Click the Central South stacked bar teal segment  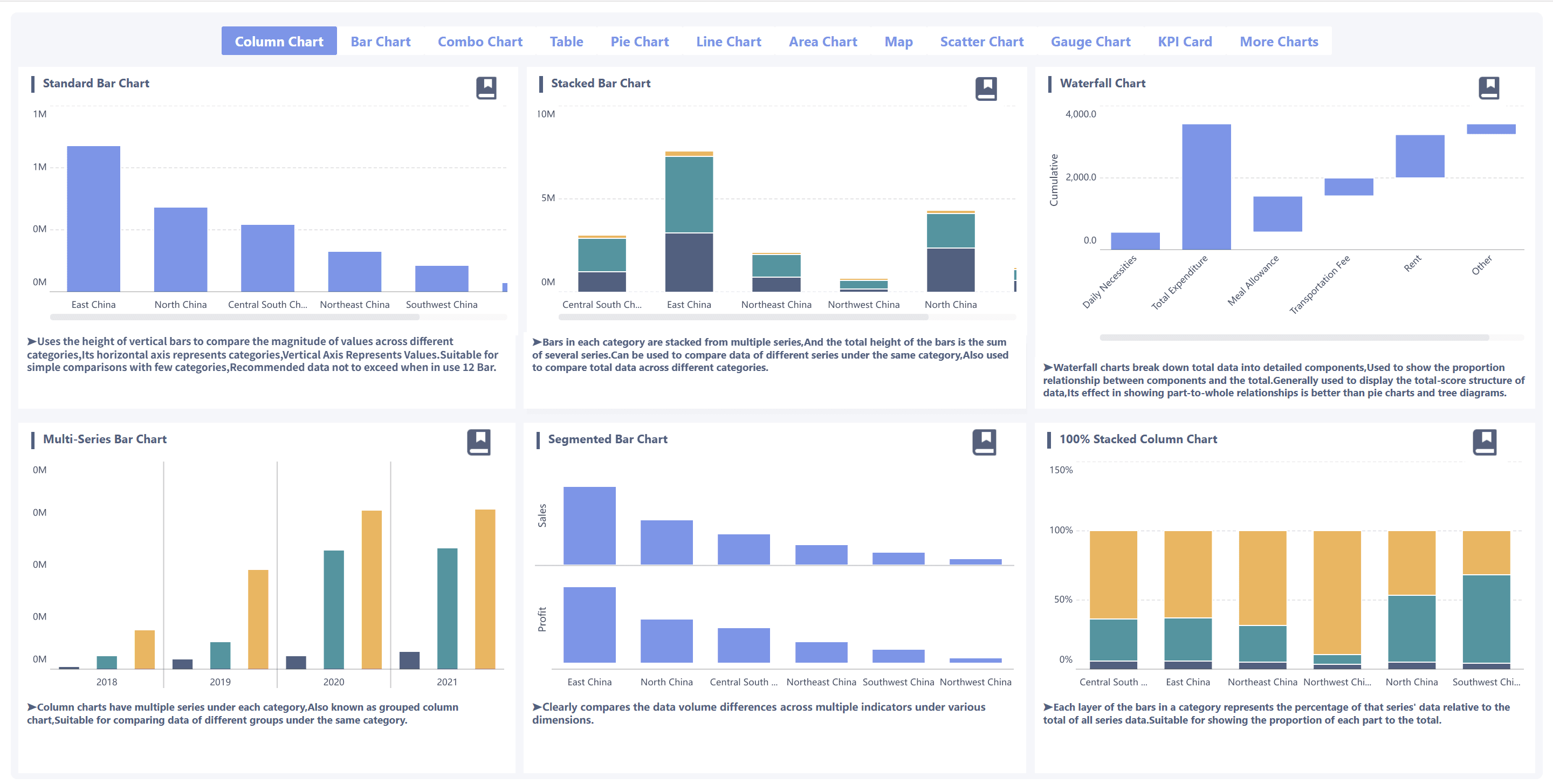pos(602,255)
